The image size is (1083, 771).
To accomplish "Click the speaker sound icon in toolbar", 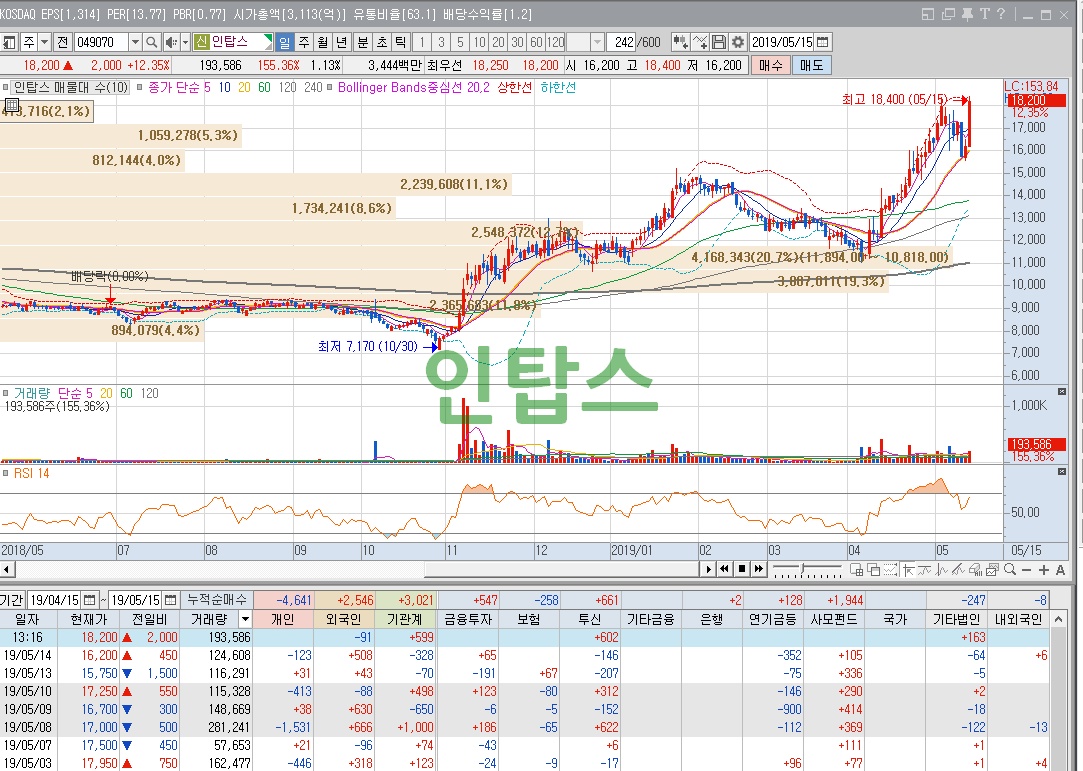I will 171,42.
